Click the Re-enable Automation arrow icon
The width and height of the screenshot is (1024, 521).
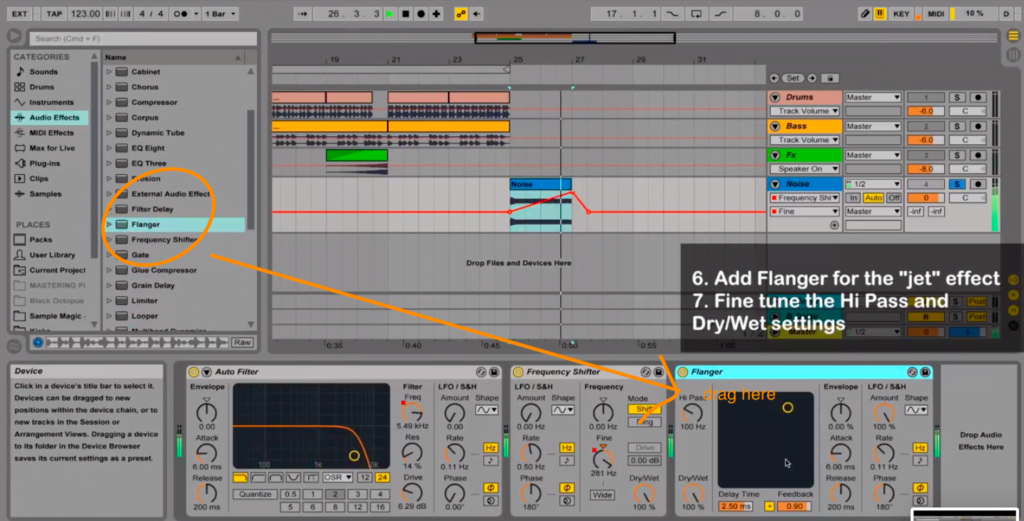click(x=477, y=14)
